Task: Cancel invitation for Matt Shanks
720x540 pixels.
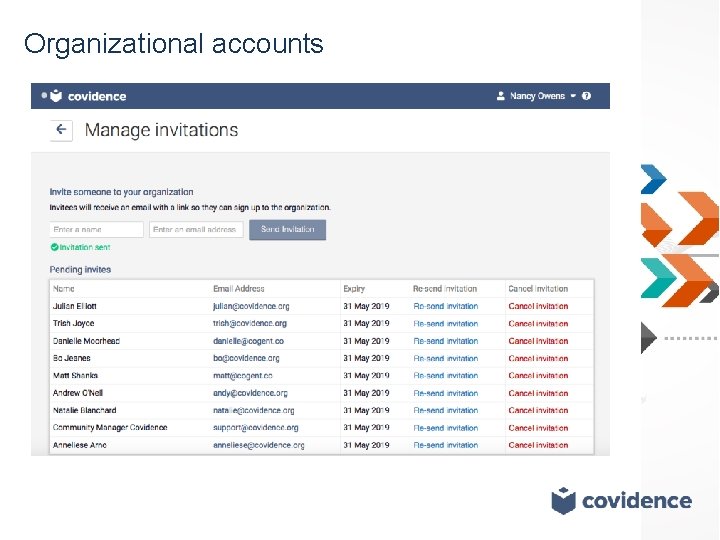Action: 538,376
